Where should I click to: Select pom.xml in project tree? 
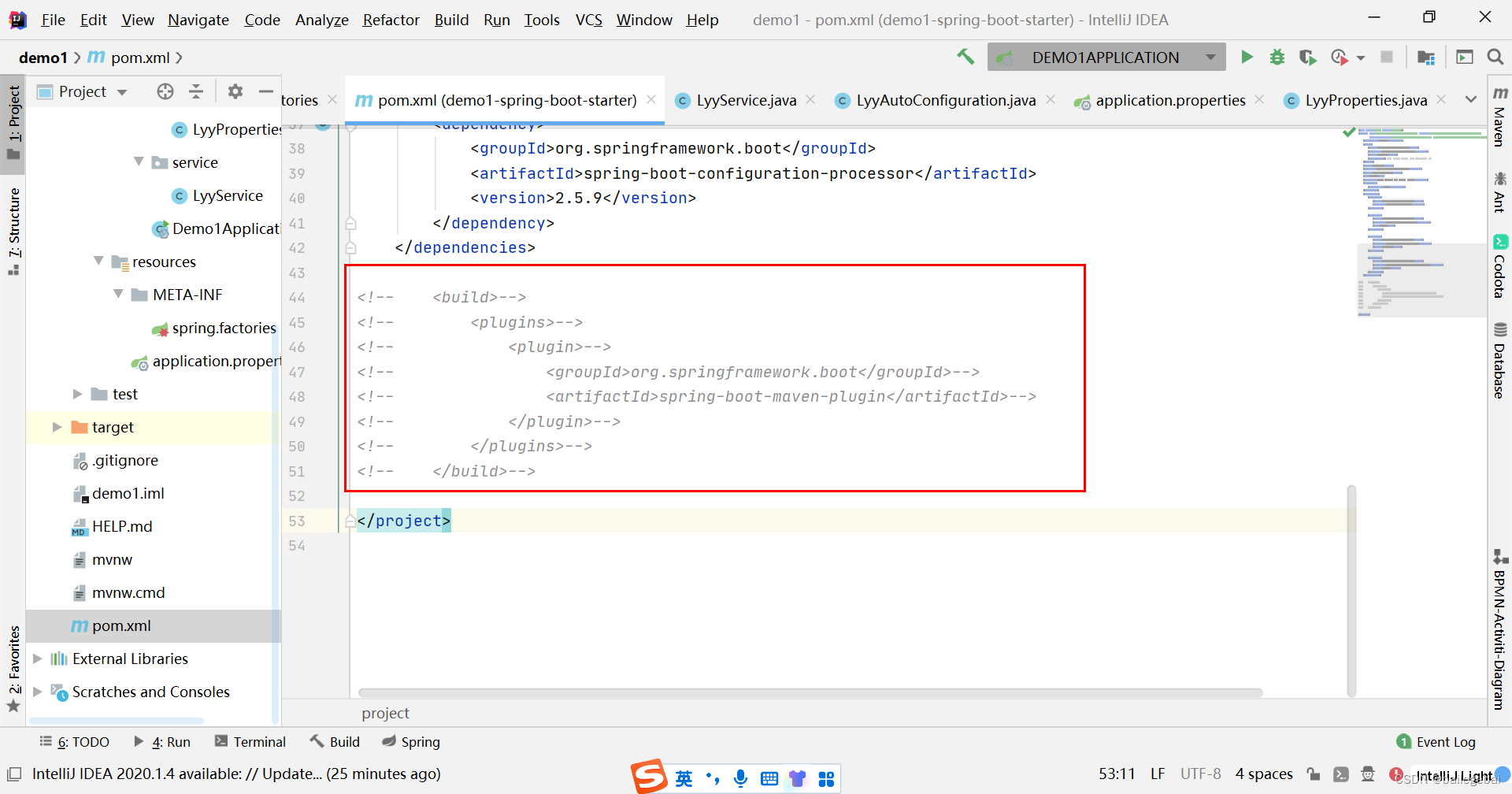point(121,625)
